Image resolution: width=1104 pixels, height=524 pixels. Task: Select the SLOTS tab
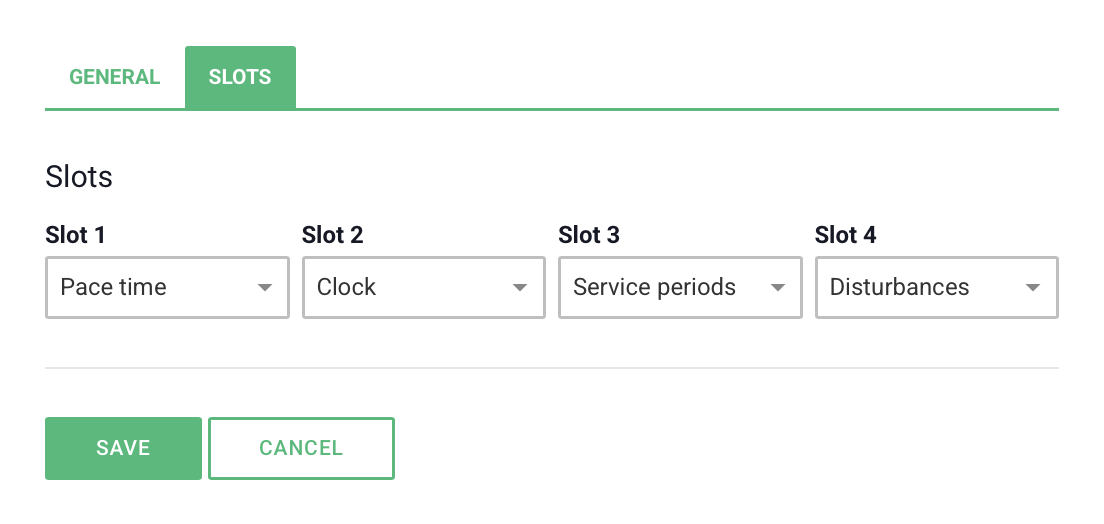[240, 77]
